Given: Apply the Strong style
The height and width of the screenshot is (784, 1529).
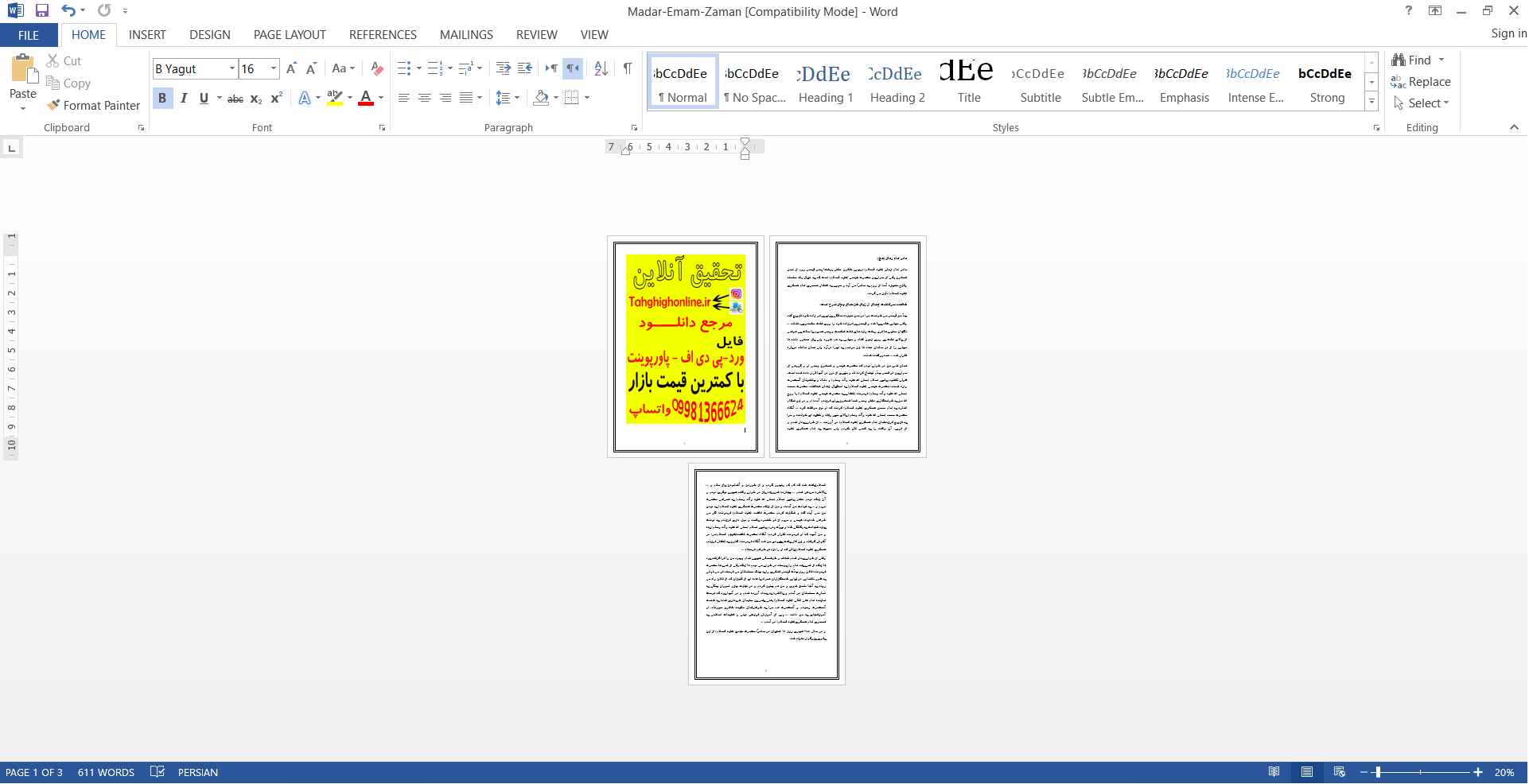Looking at the screenshot, I should (x=1327, y=83).
